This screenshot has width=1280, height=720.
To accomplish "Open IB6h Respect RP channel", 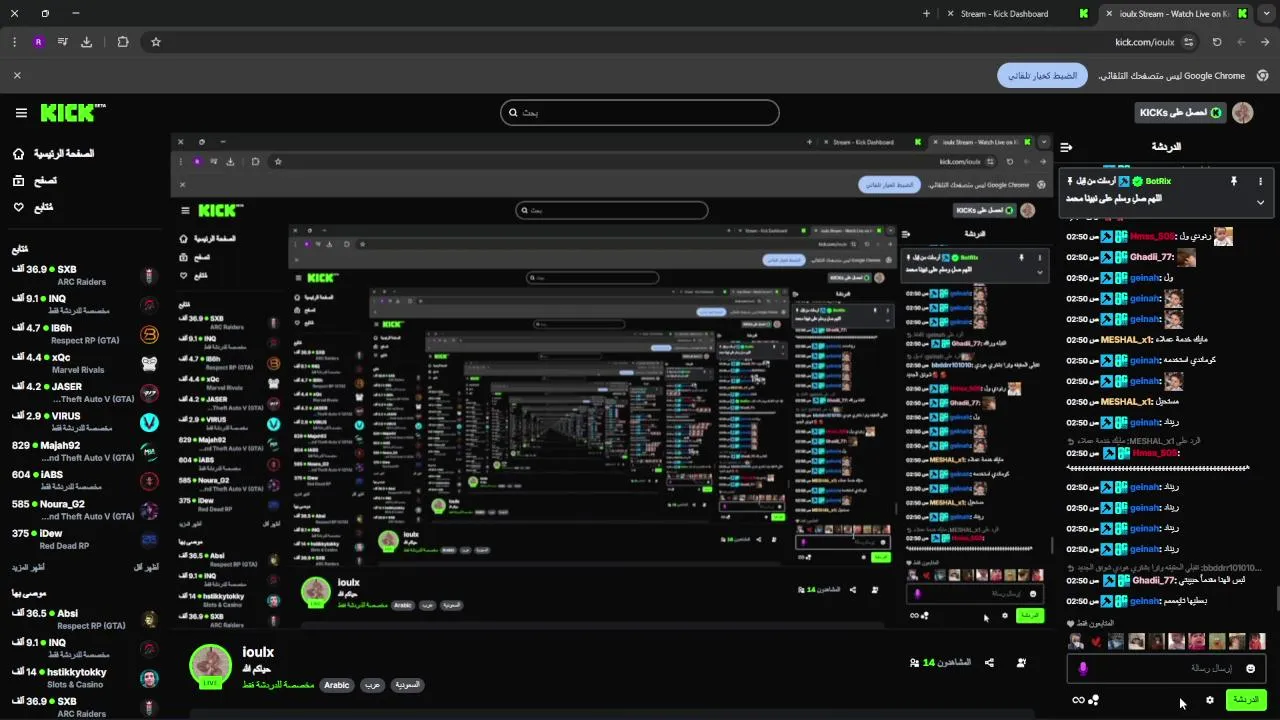I will pos(84,334).
